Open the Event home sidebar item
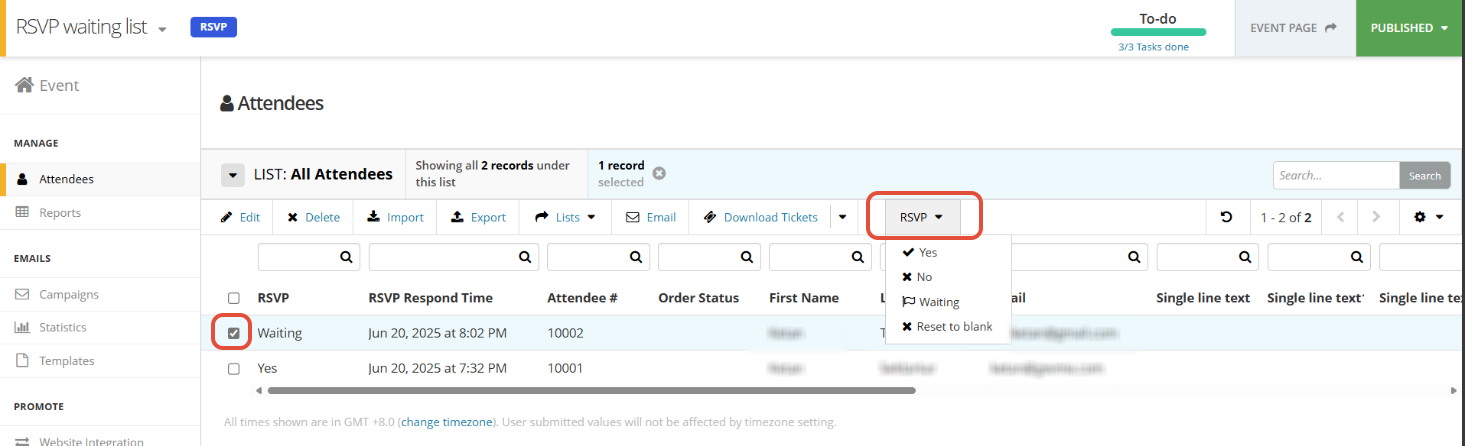Image resolution: width=1465 pixels, height=446 pixels. [47, 86]
